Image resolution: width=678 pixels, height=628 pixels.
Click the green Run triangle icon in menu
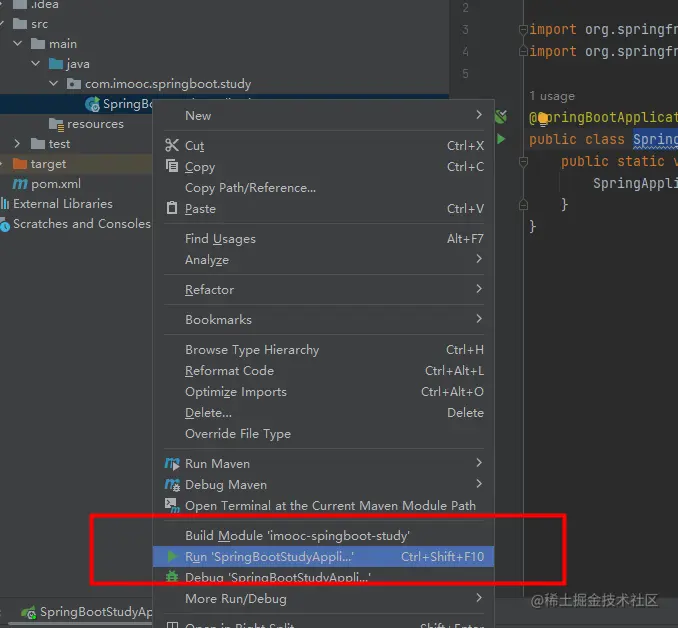point(173,556)
